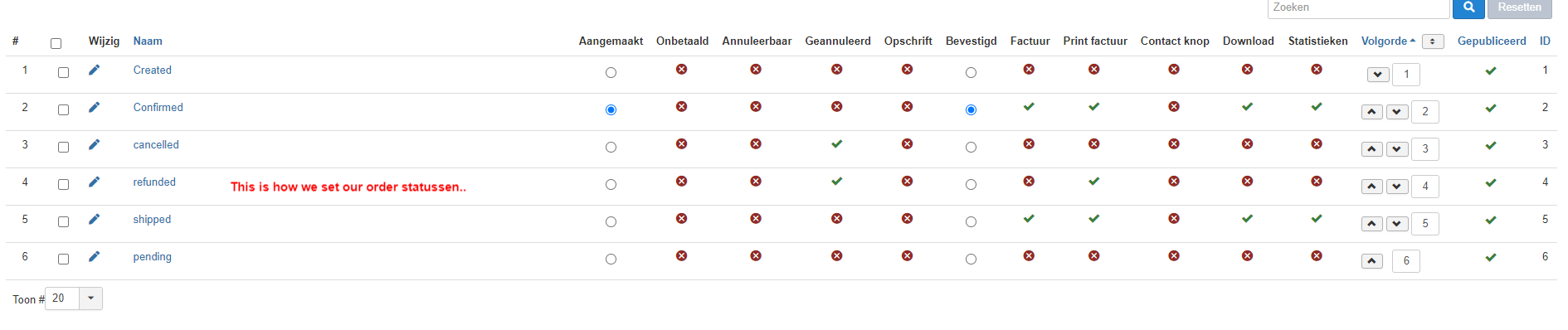This screenshot has width=1568, height=330.
Task: Toggle the Gepubliceerd checkmark for pending
Action: point(1491,258)
